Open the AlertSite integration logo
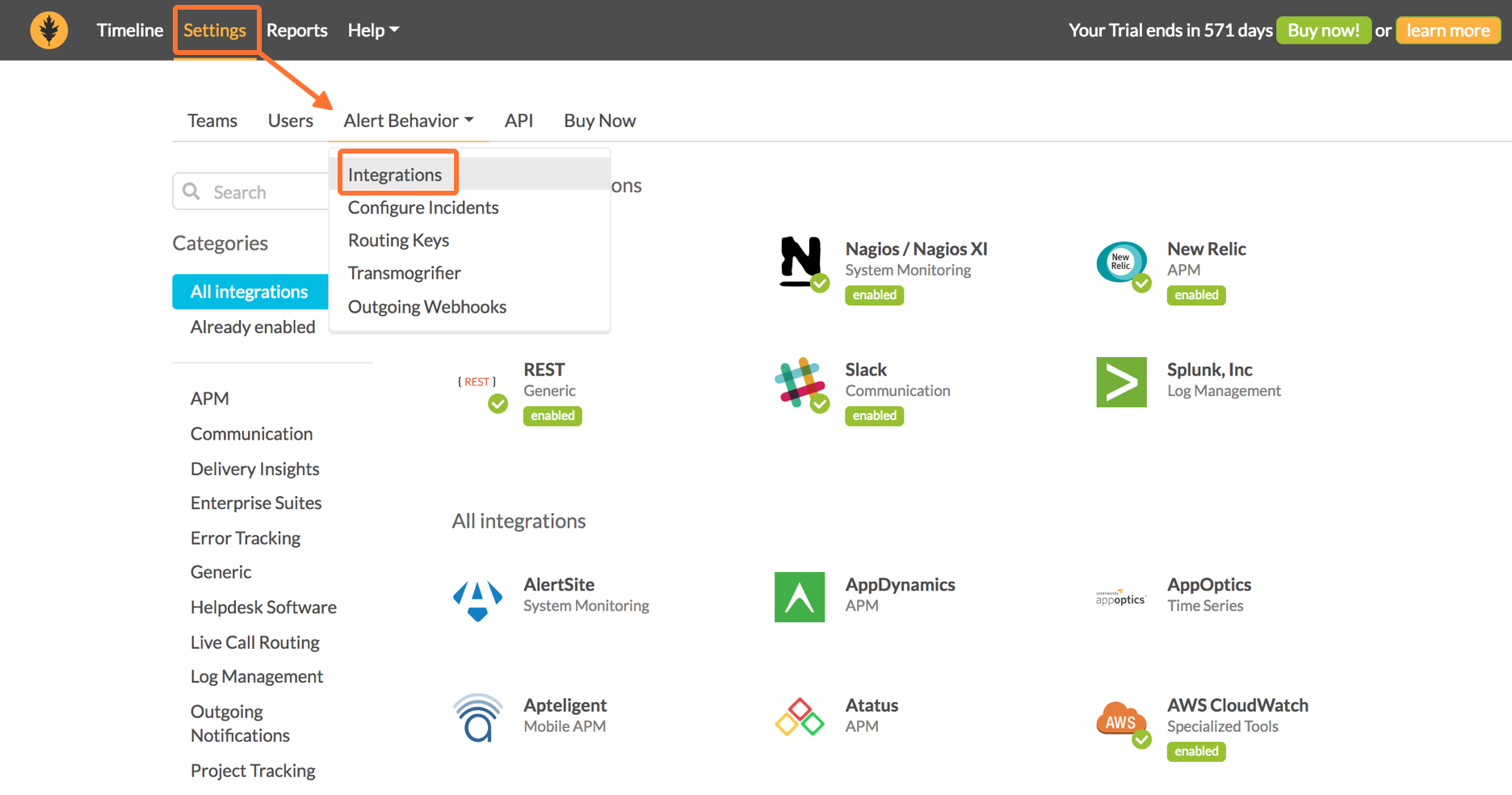This screenshot has height=795, width=1512. tap(477, 600)
